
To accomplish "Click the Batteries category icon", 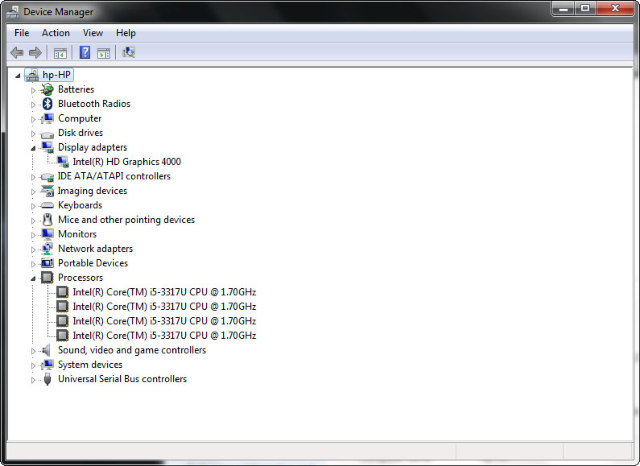I will point(47,89).
